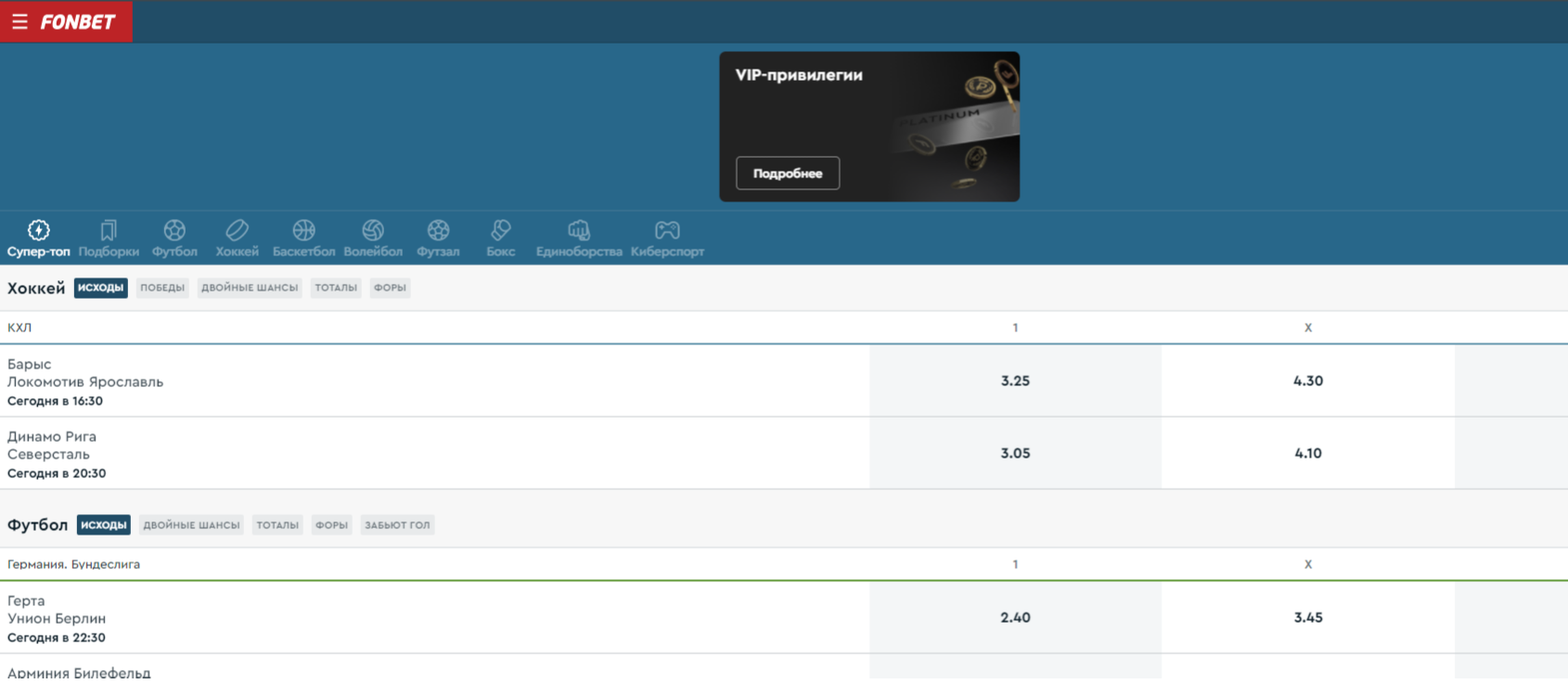Bet on Герта win at 2.40
This screenshot has height=684, width=1568.
pyautogui.click(x=1015, y=617)
